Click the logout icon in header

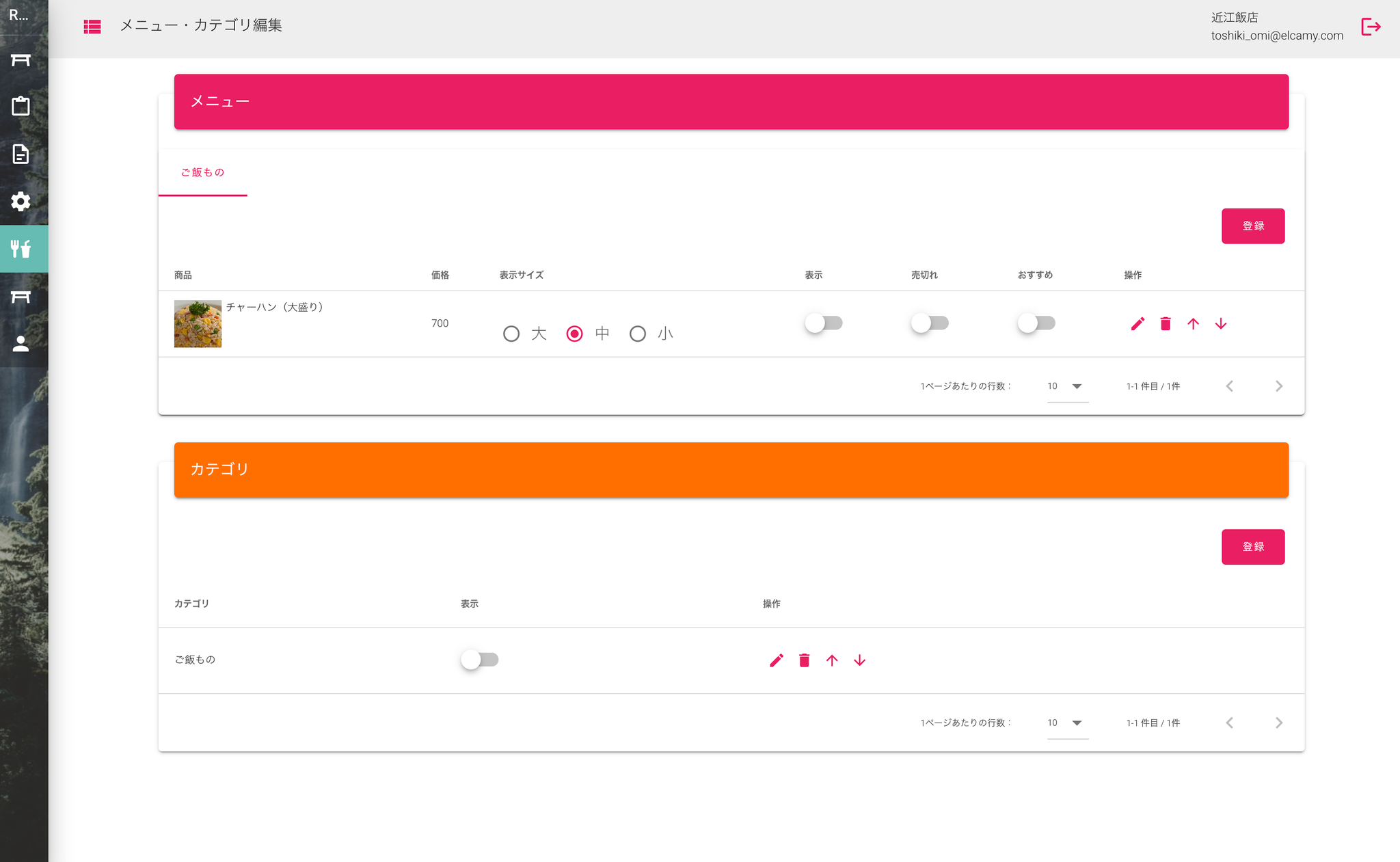click(1371, 27)
